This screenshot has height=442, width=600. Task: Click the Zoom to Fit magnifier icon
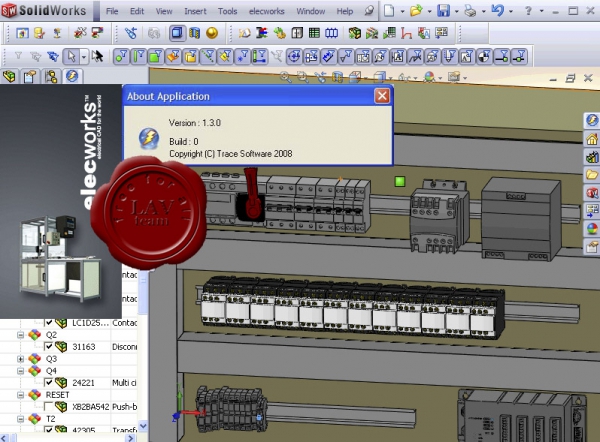(x=285, y=77)
